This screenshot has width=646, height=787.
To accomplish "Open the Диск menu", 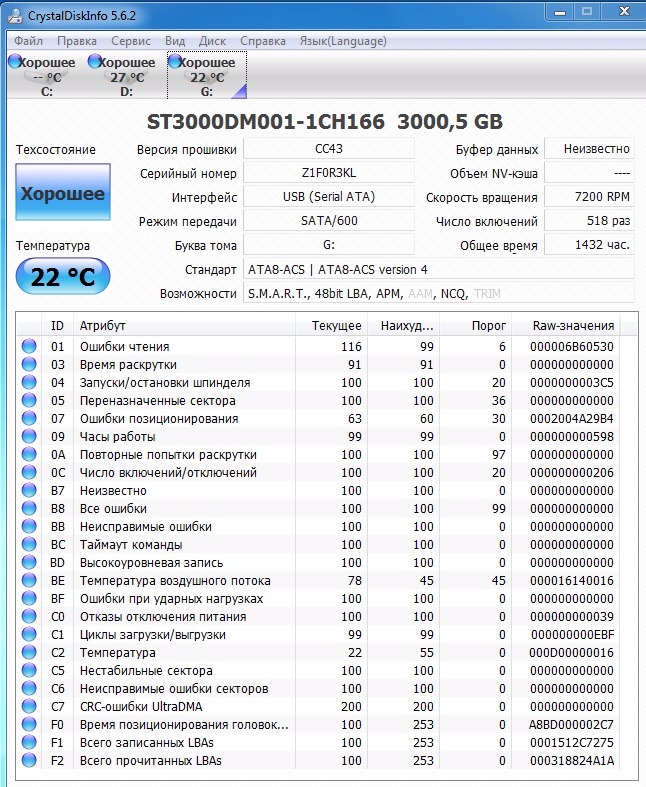I will 212,41.
